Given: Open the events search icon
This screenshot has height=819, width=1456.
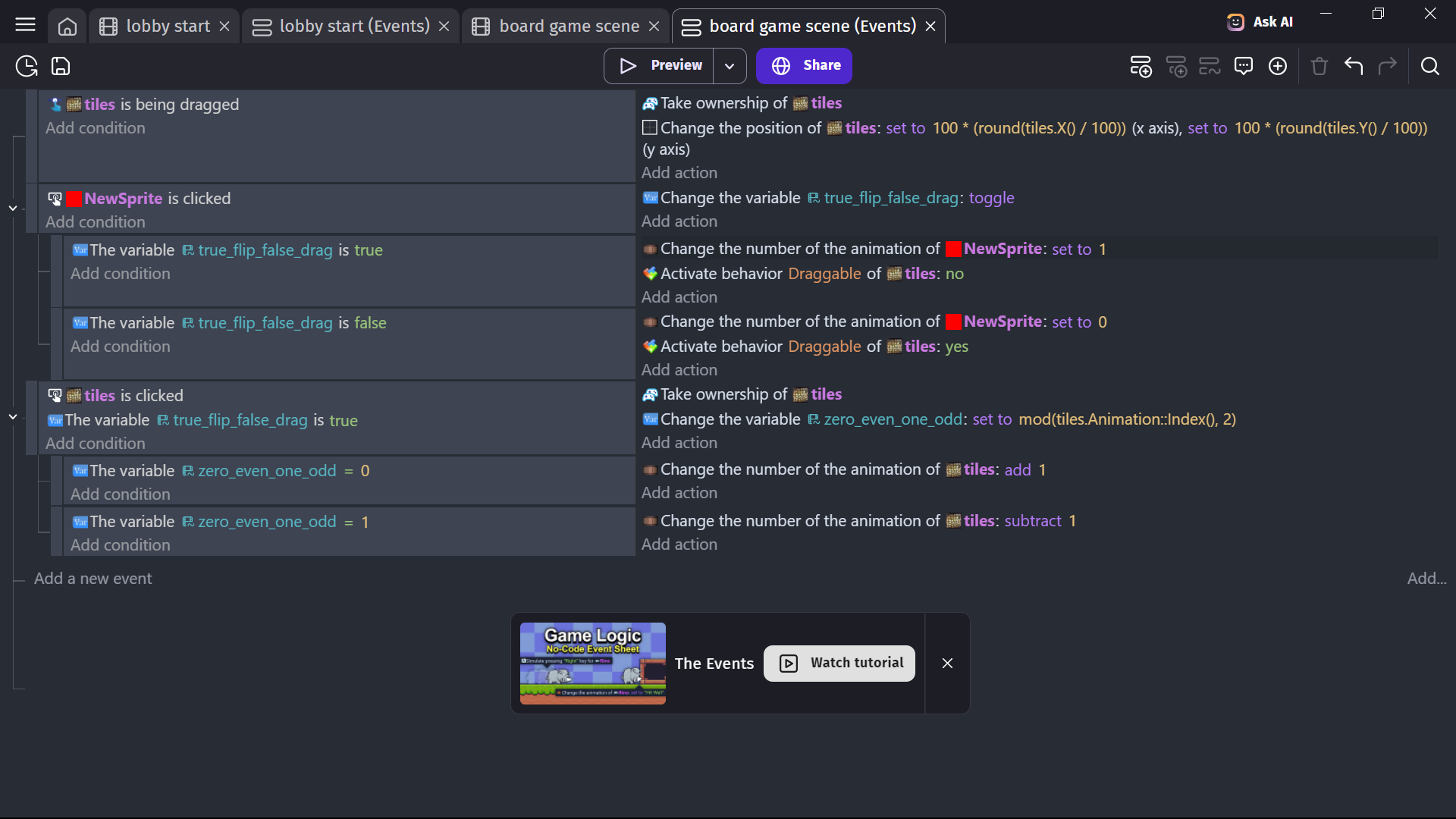Looking at the screenshot, I should (1429, 66).
